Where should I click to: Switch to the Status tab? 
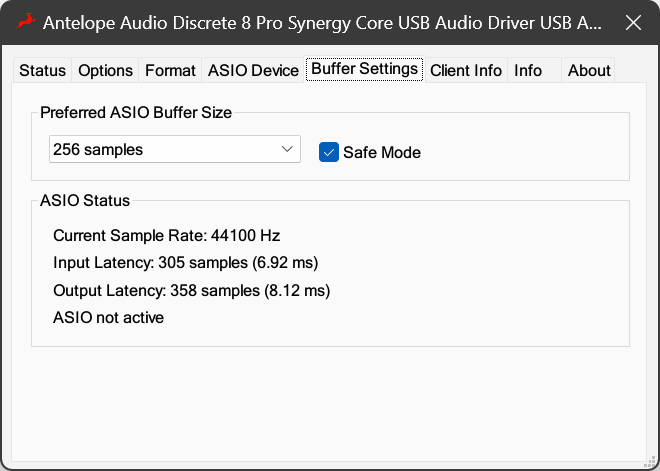[42, 70]
